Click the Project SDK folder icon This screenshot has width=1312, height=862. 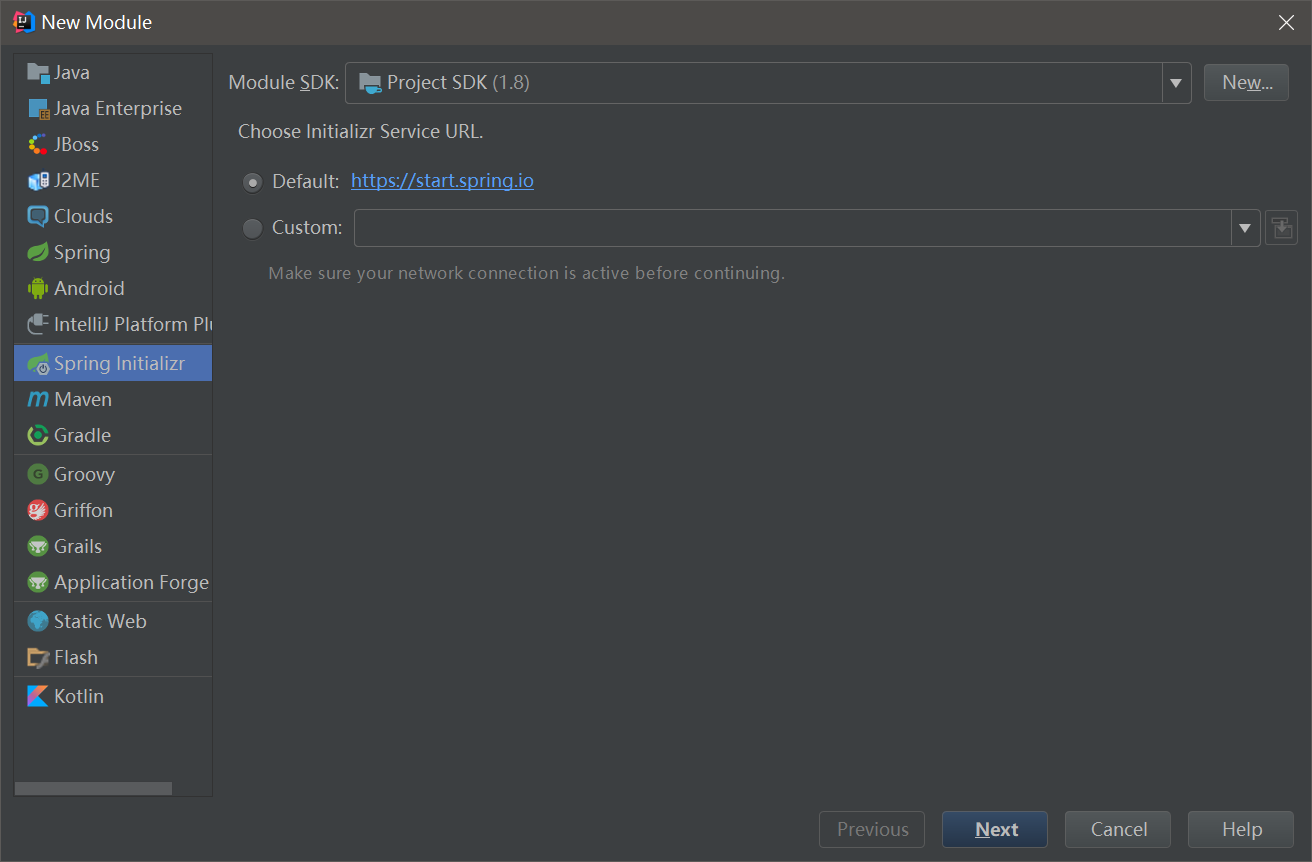point(370,83)
